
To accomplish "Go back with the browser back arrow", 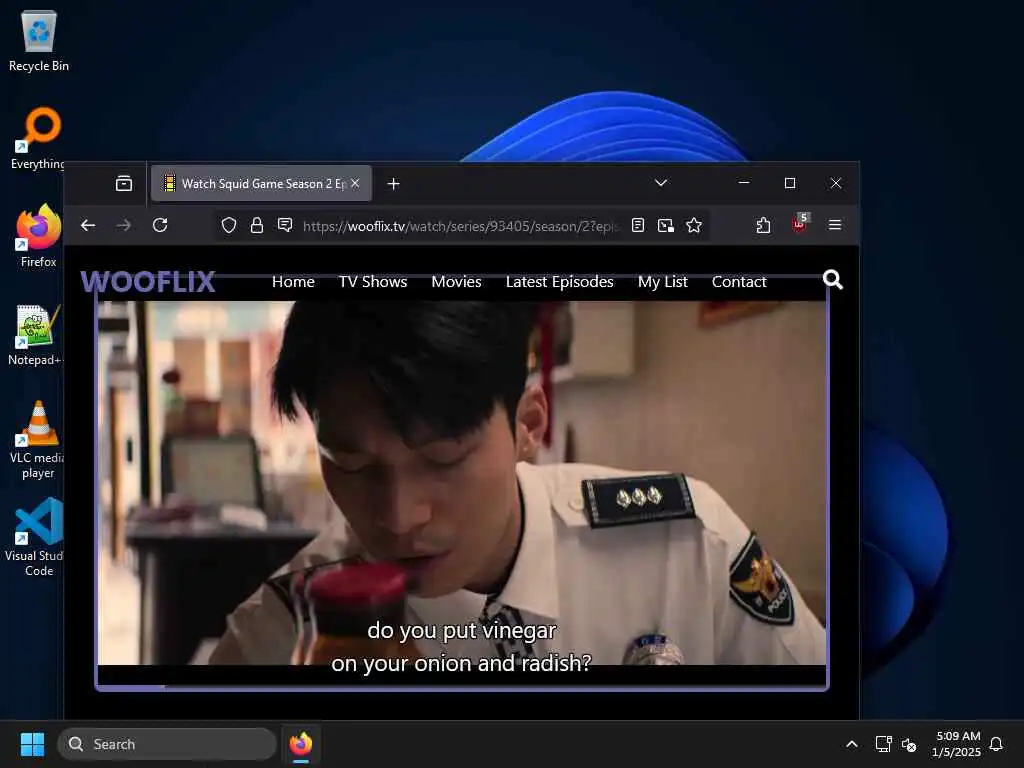I will pos(88,225).
